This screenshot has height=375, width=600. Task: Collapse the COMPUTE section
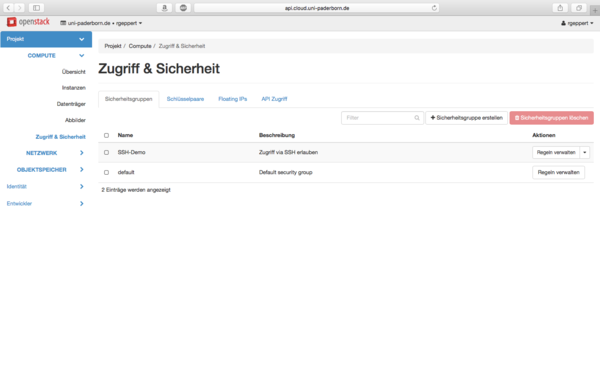pos(55,55)
